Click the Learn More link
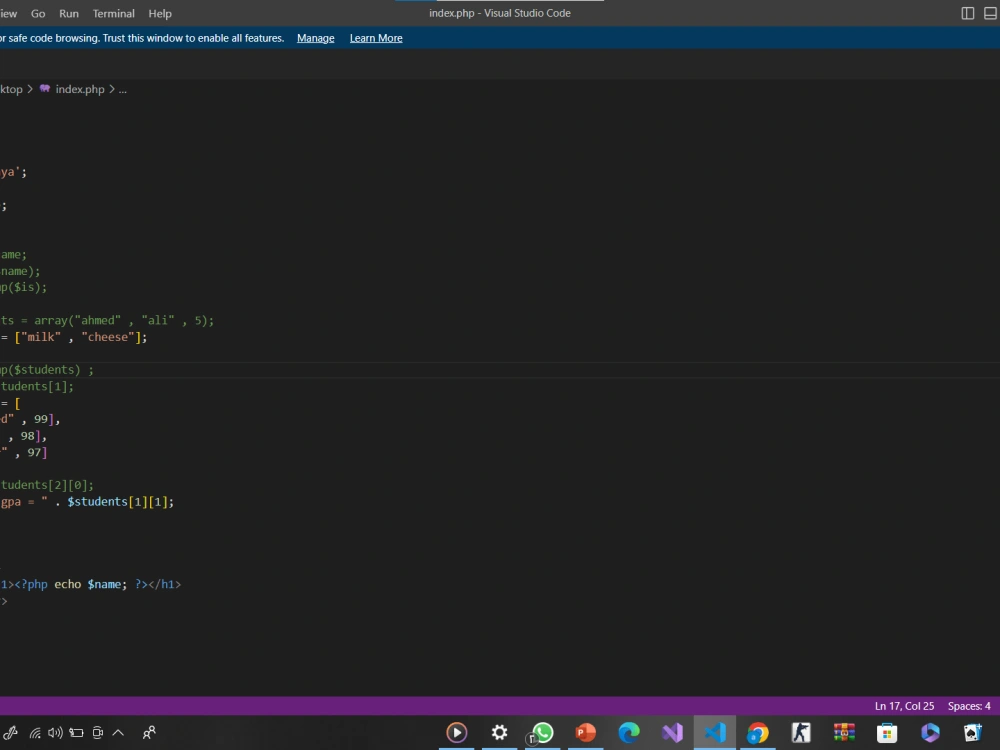Image resolution: width=1000 pixels, height=750 pixels. point(376,38)
